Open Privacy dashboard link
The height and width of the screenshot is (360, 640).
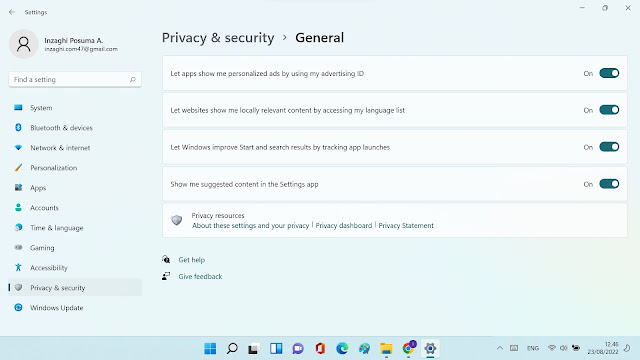[x=344, y=226]
